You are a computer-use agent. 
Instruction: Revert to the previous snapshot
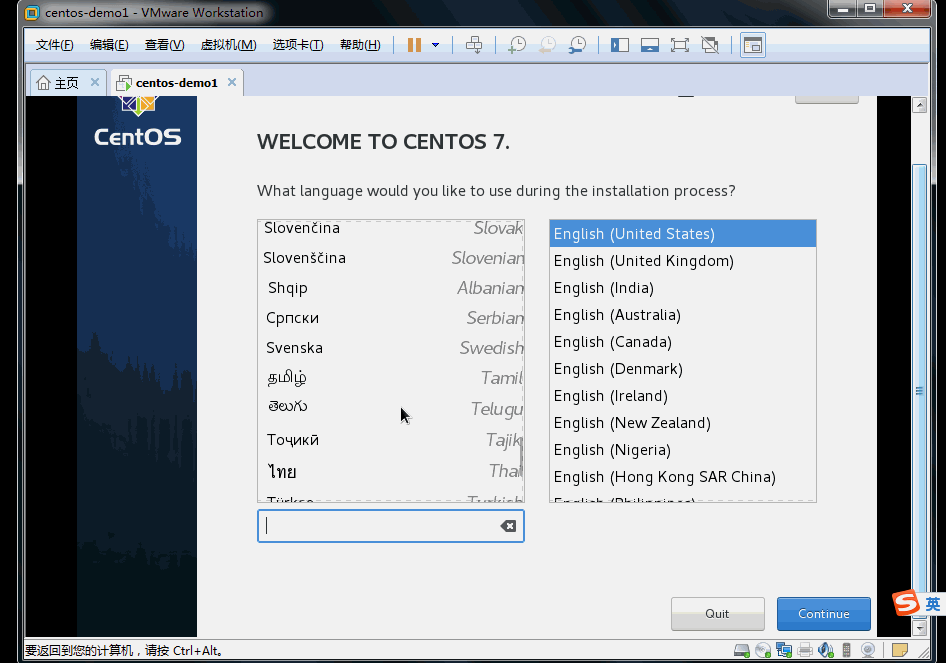(x=547, y=45)
